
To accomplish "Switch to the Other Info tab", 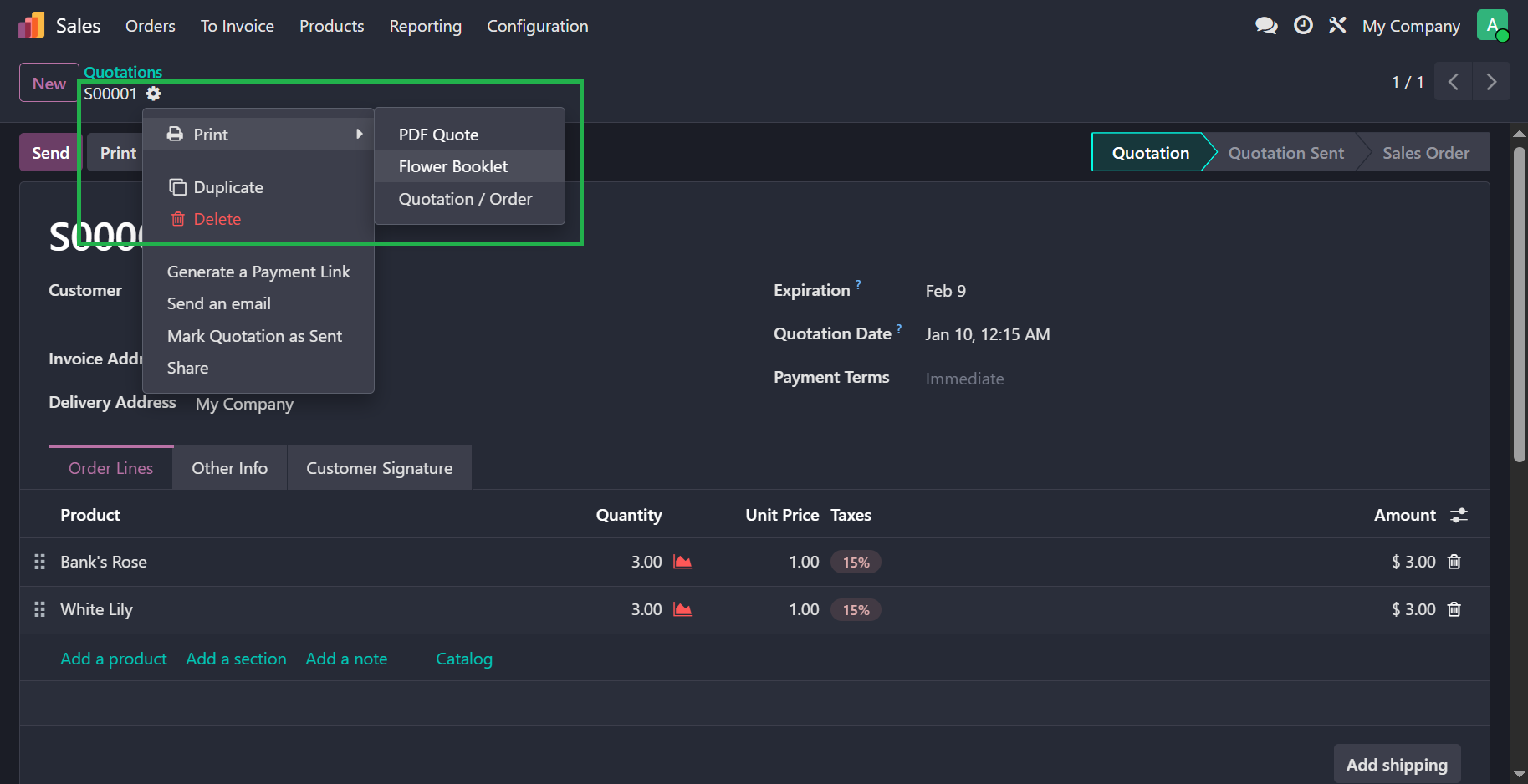I will point(229,468).
